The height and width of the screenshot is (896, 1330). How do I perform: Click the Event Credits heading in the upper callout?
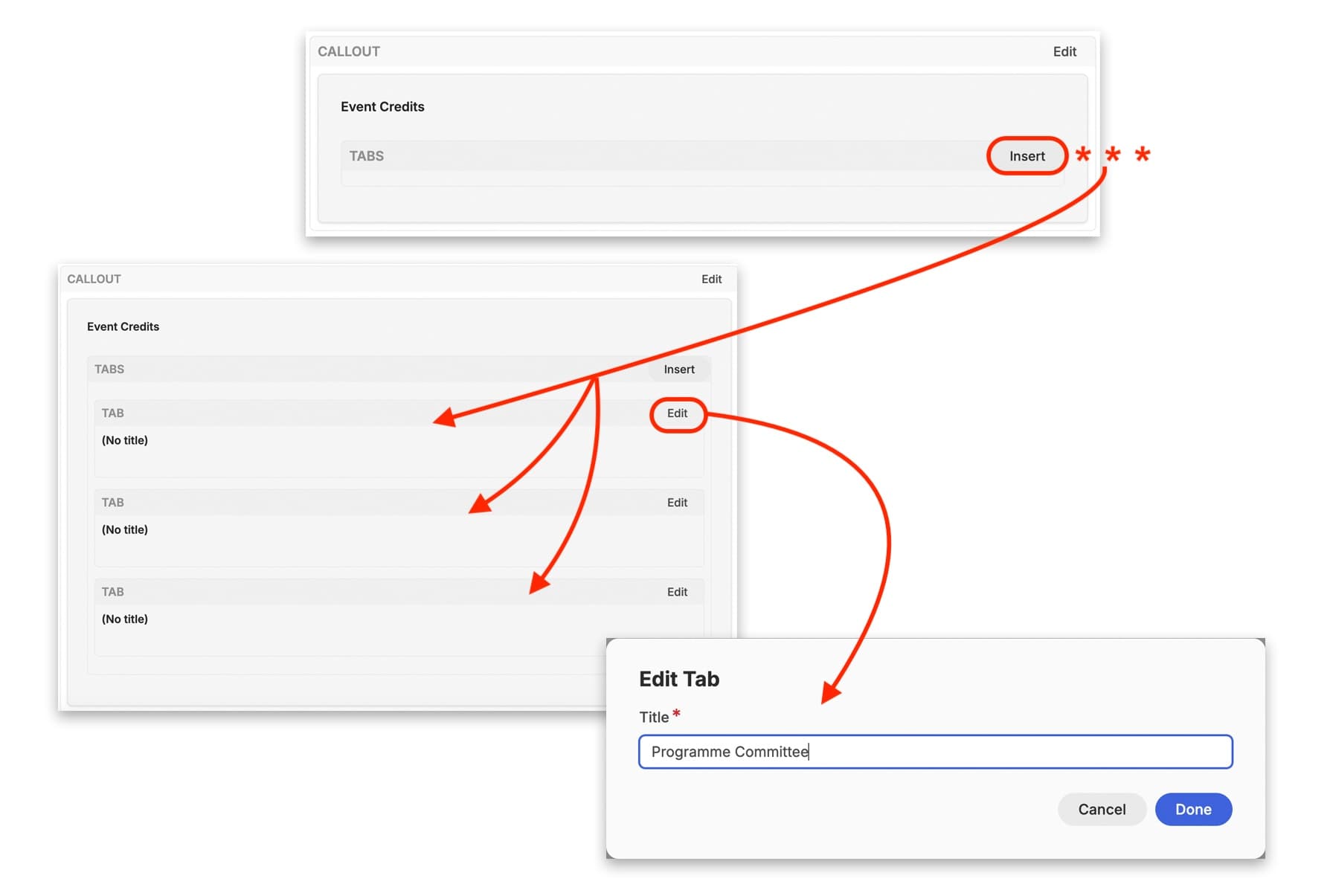pyautogui.click(x=382, y=106)
